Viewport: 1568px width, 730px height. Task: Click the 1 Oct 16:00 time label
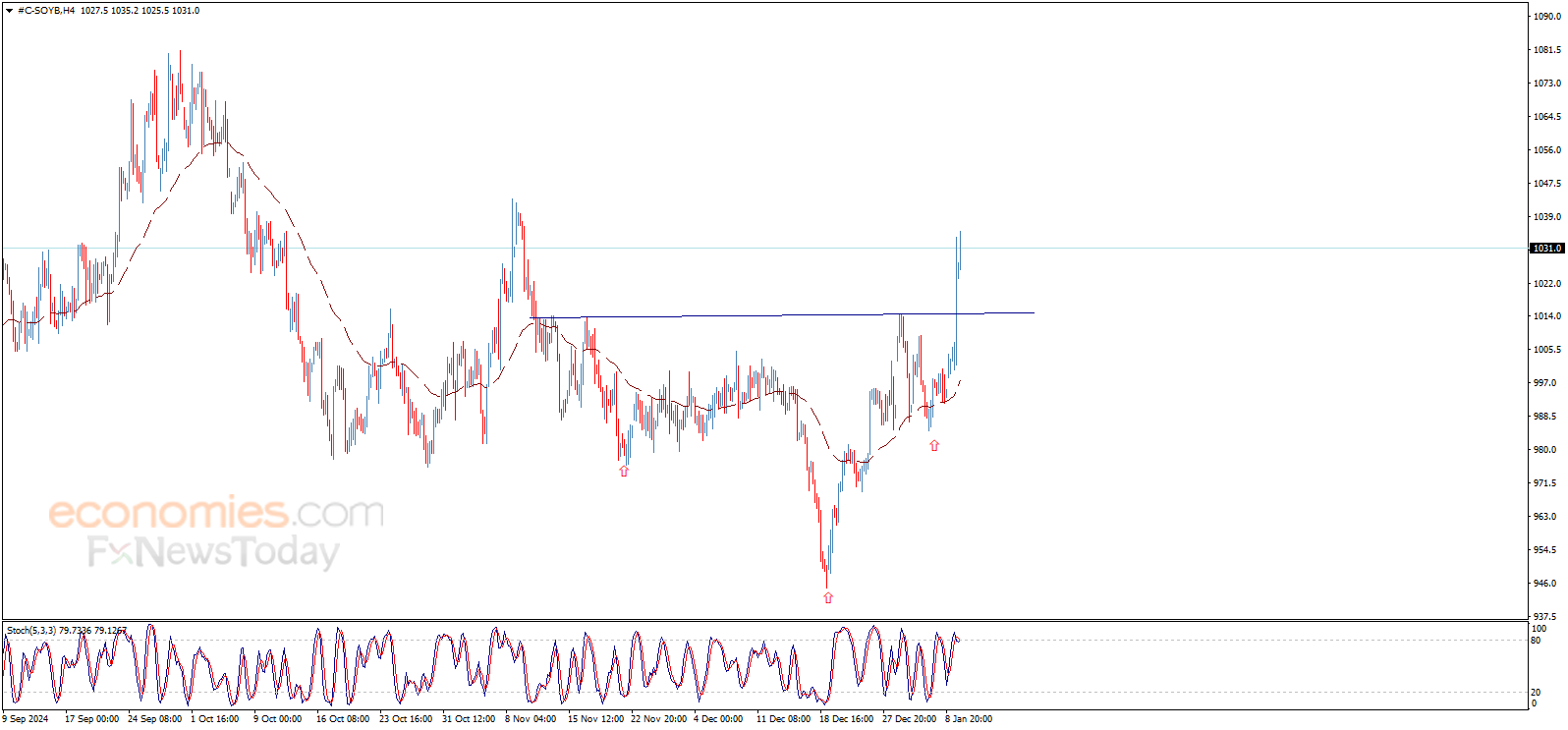point(214,719)
